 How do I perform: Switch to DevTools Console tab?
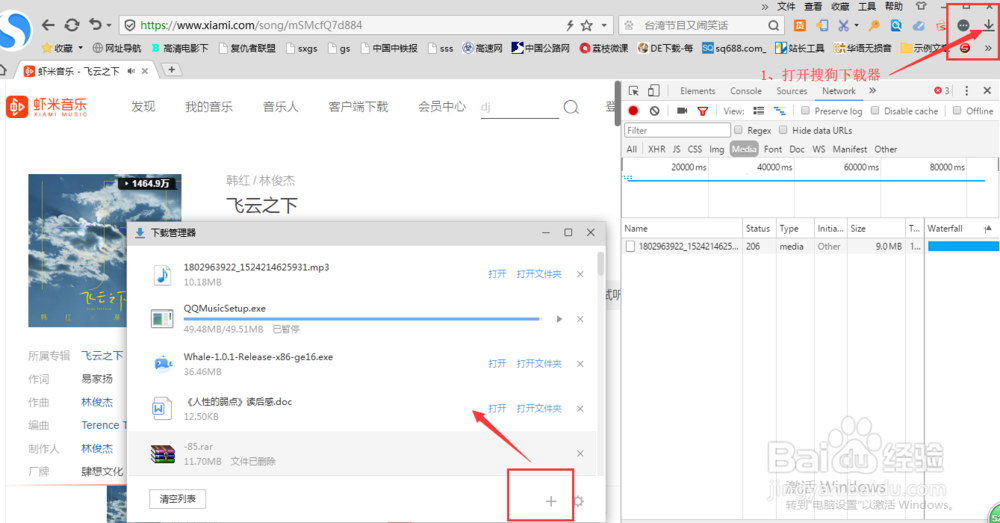(746, 91)
